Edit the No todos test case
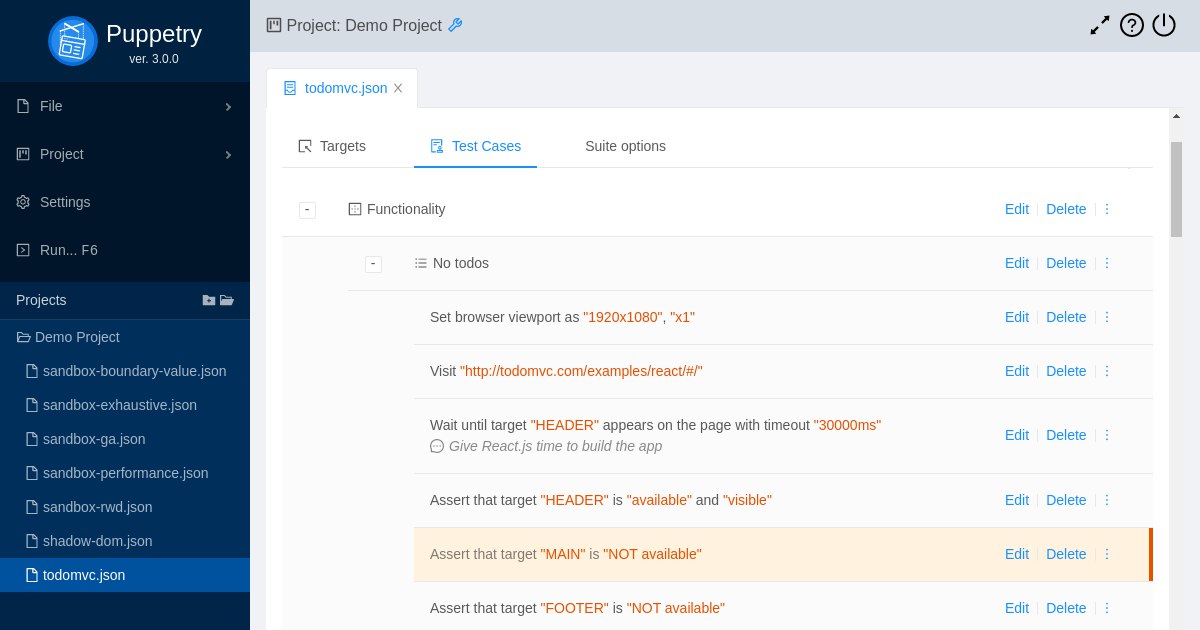Screen dimensions: 1200x630 1017,263
